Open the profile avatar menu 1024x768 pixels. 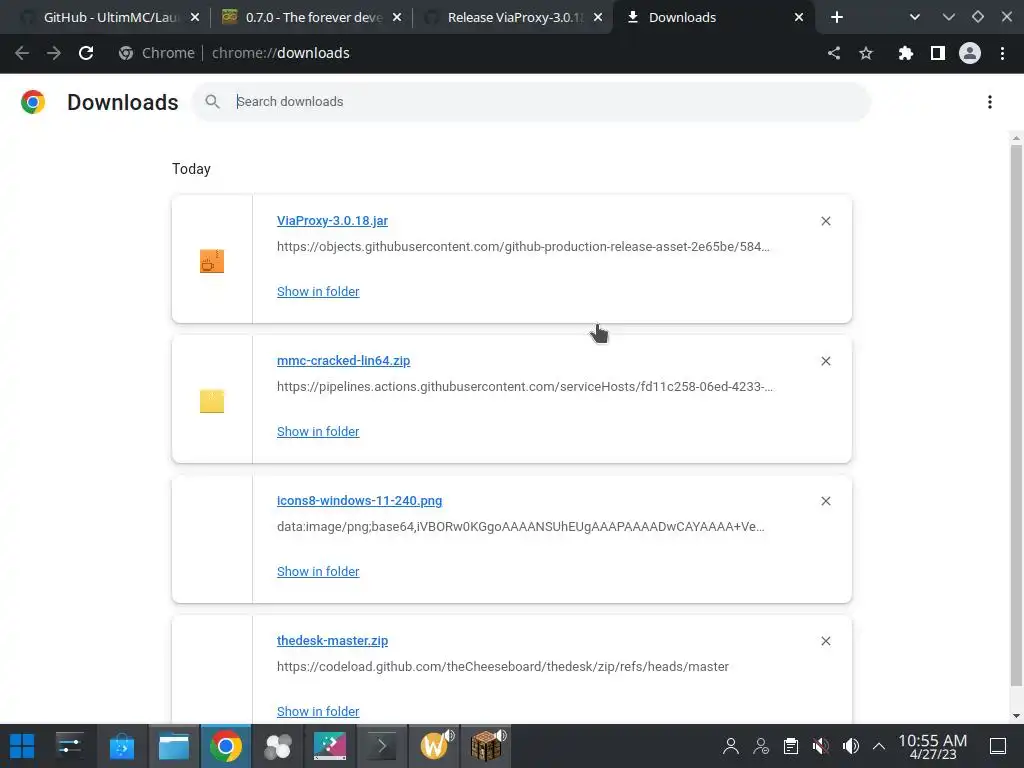(970, 53)
